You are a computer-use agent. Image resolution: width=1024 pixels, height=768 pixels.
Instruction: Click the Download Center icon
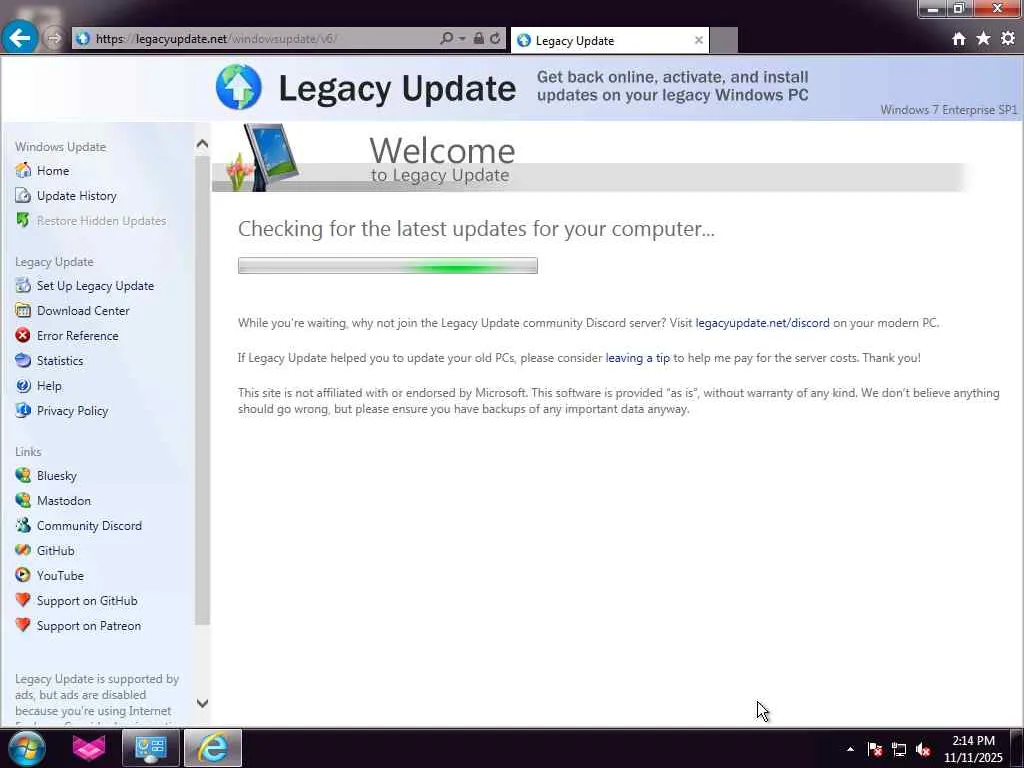tap(23, 310)
